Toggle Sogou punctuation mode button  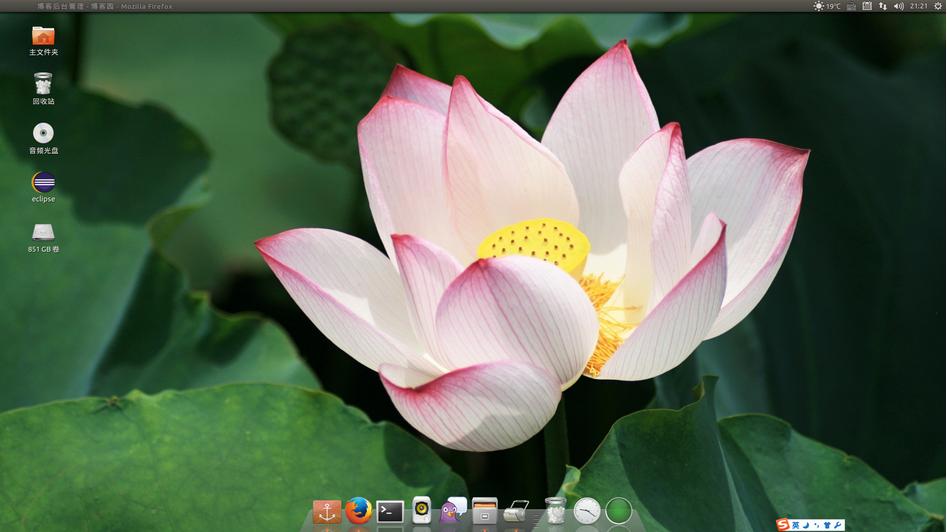click(x=816, y=525)
